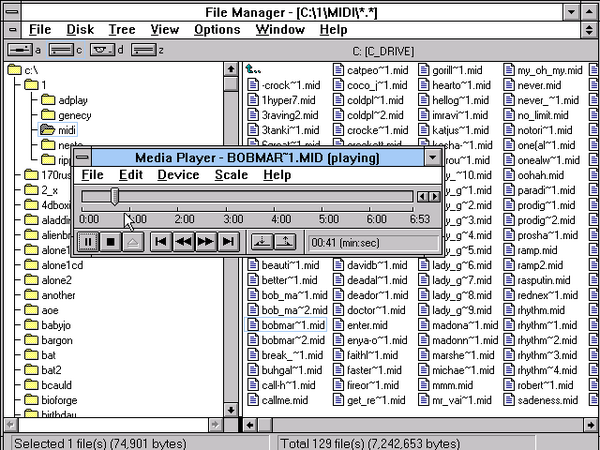The image size is (600, 450).
Task: Open the C:\1\MIDI document window control menu
Action: pyautogui.click(x=12, y=29)
